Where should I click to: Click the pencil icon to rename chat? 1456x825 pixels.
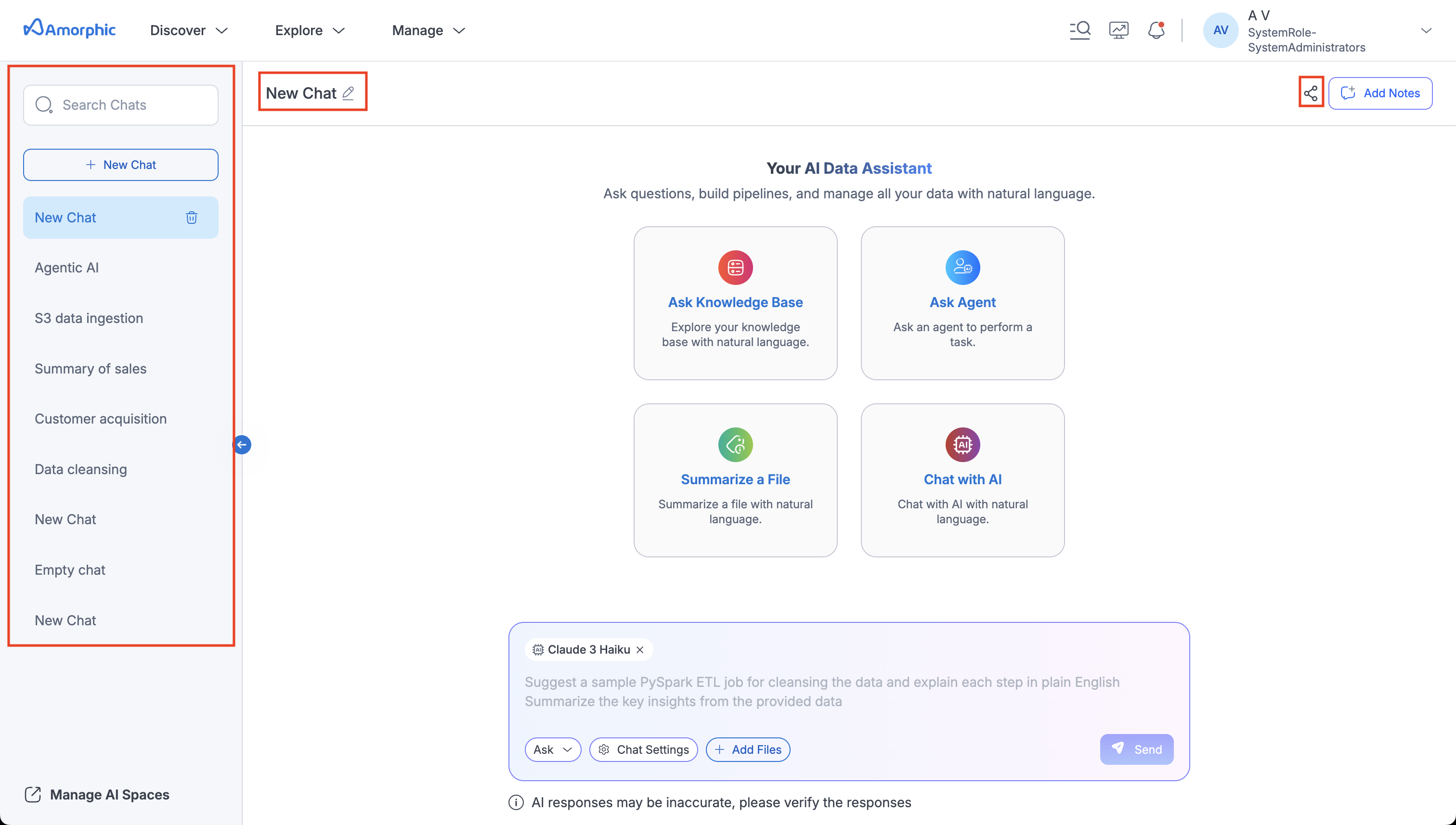(348, 93)
